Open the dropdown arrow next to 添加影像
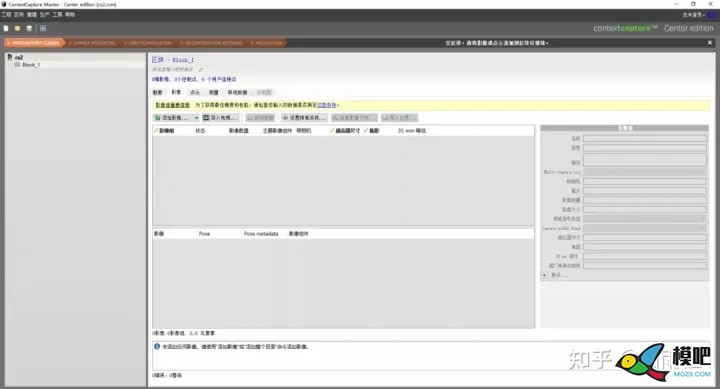The width and height of the screenshot is (720, 389). point(197,118)
